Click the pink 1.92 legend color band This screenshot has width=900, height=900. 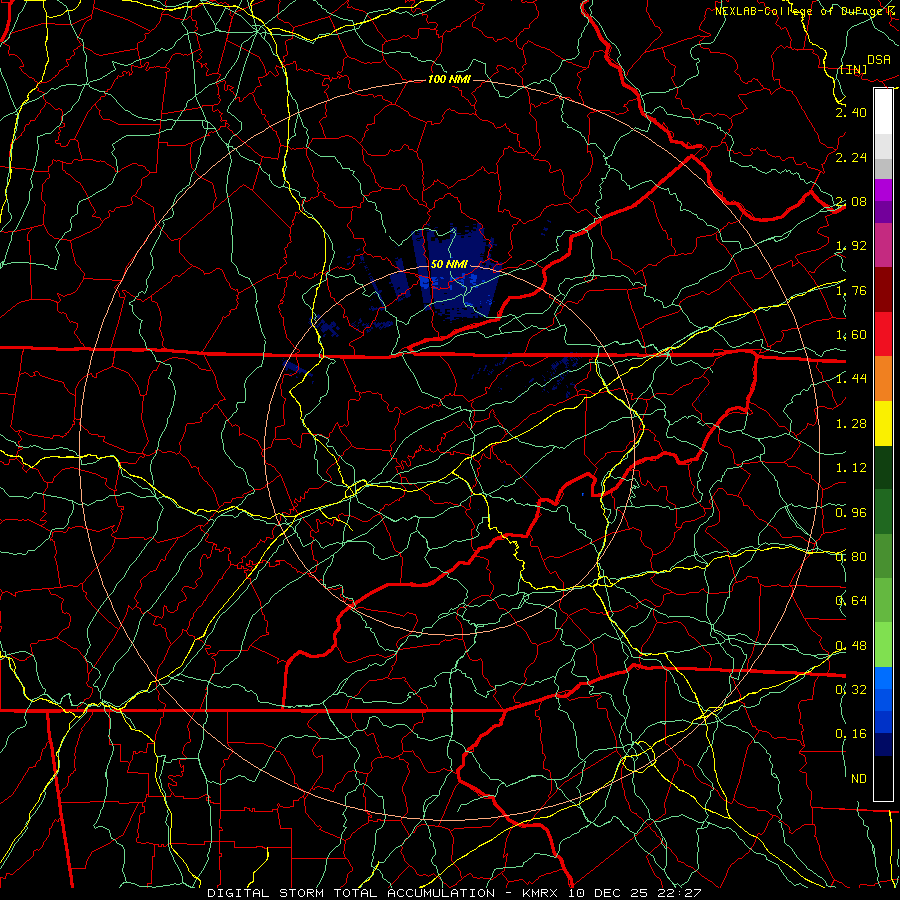[883, 245]
